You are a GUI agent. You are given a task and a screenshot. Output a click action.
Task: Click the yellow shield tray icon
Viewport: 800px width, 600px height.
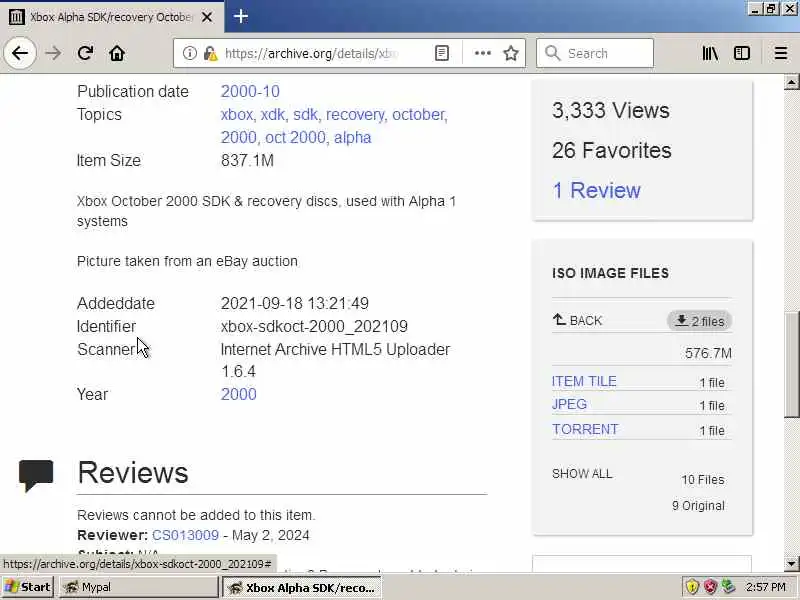[x=692, y=587]
